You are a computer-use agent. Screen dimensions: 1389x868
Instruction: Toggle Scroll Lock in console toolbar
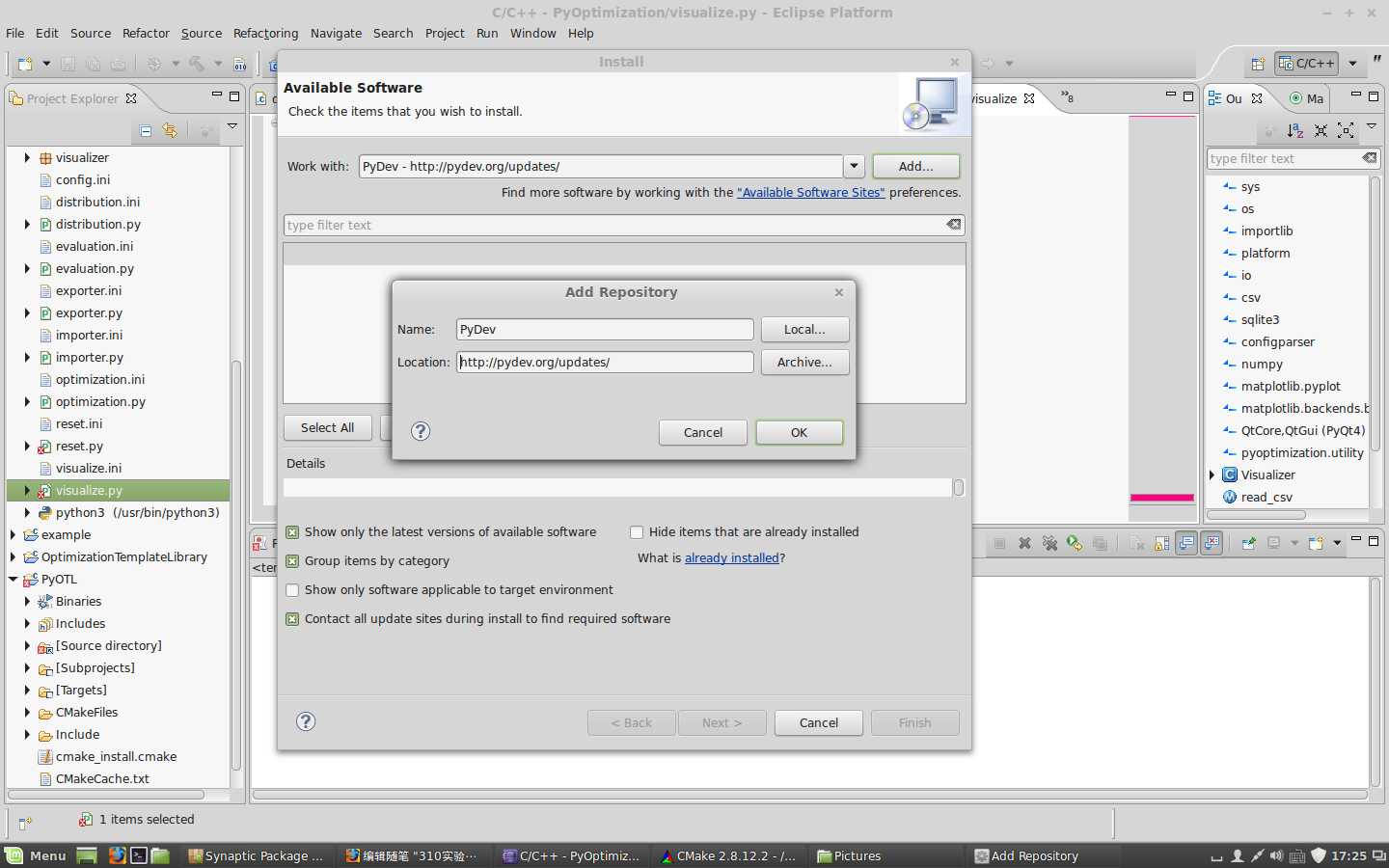(x=1161, y=543)
